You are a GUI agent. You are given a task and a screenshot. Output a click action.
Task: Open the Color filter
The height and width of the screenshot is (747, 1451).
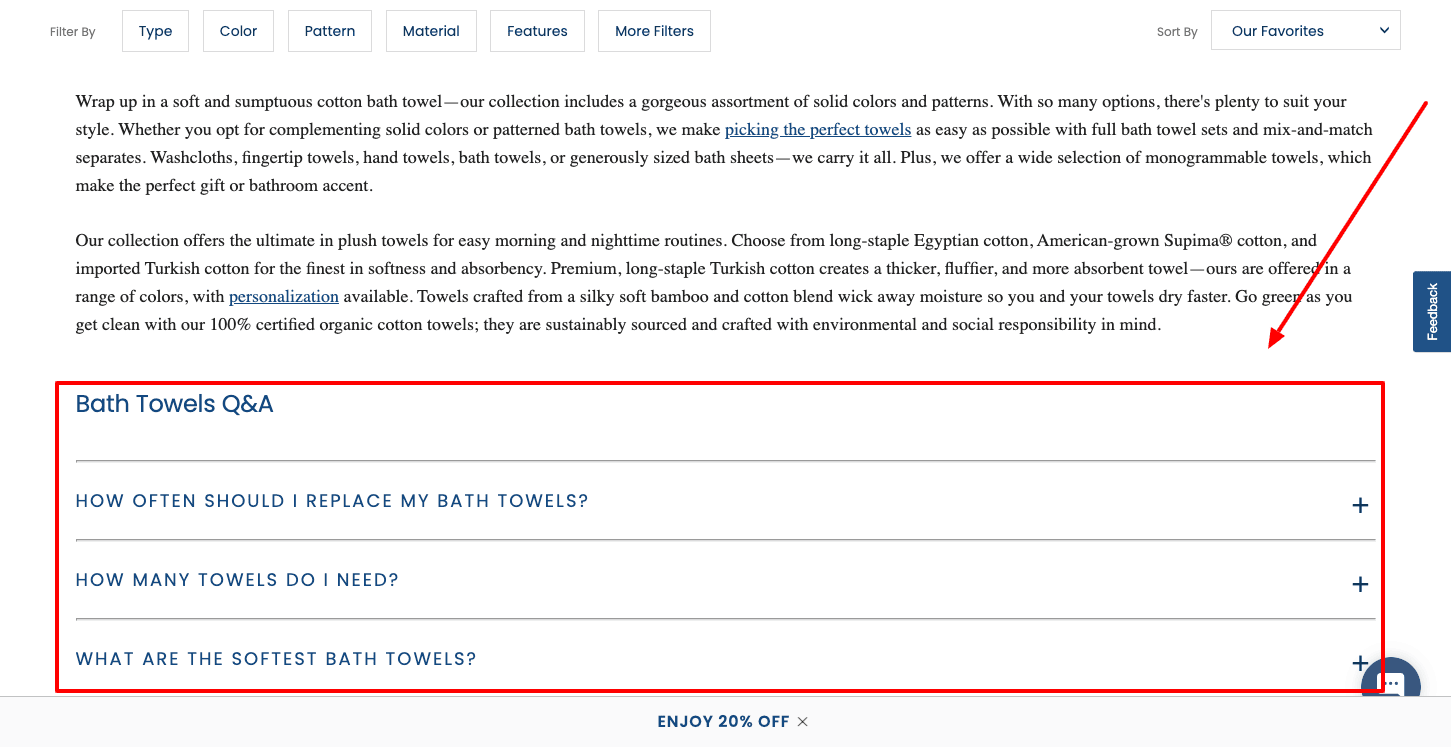tap(239, 31)
